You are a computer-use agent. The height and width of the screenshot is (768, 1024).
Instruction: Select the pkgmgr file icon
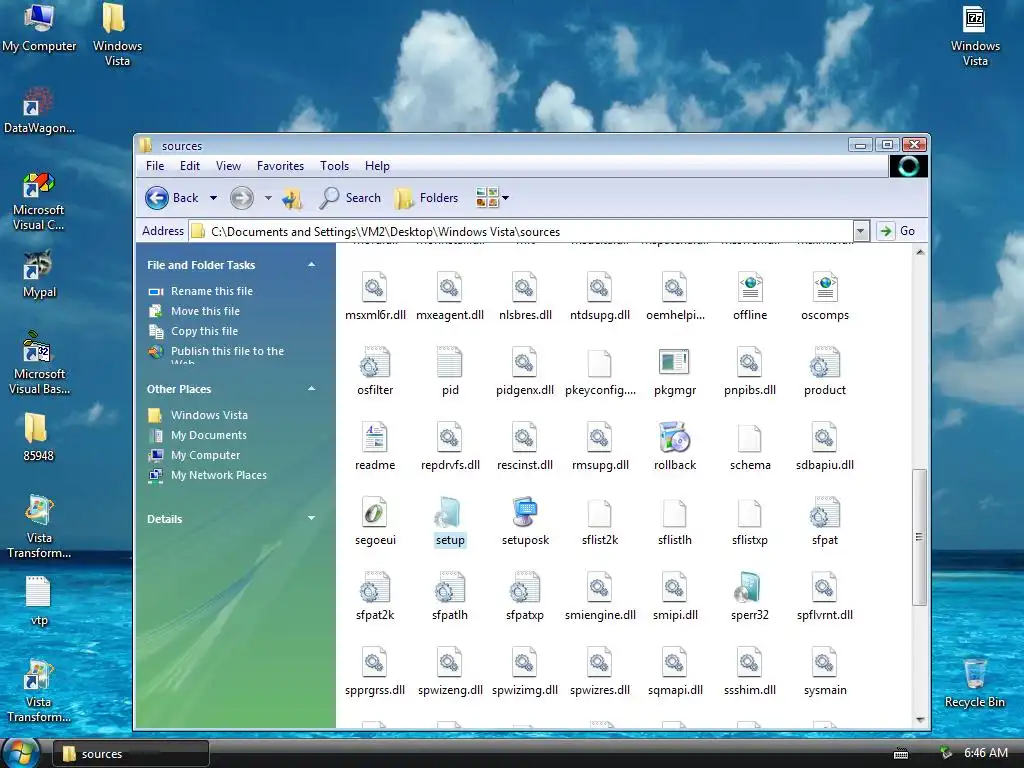pos(675,362)
